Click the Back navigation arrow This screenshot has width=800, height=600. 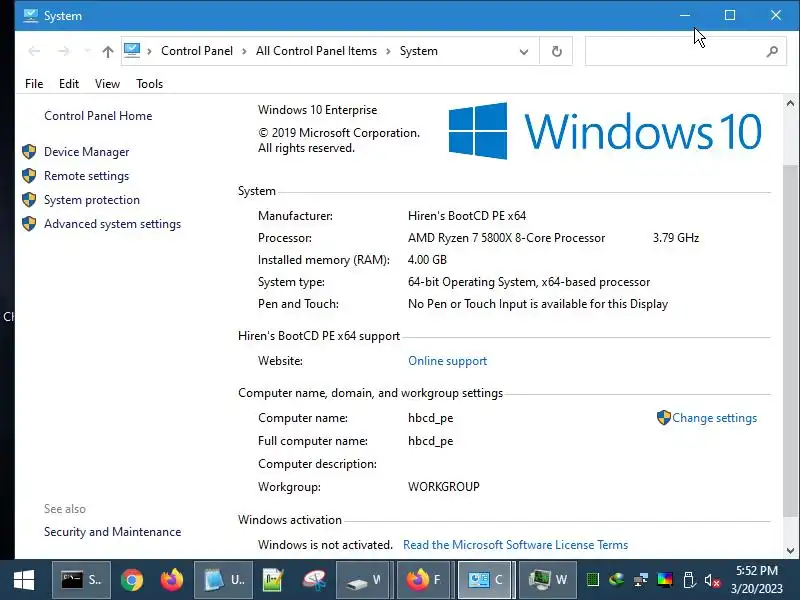pyautogui.click(x=34, y=51)
